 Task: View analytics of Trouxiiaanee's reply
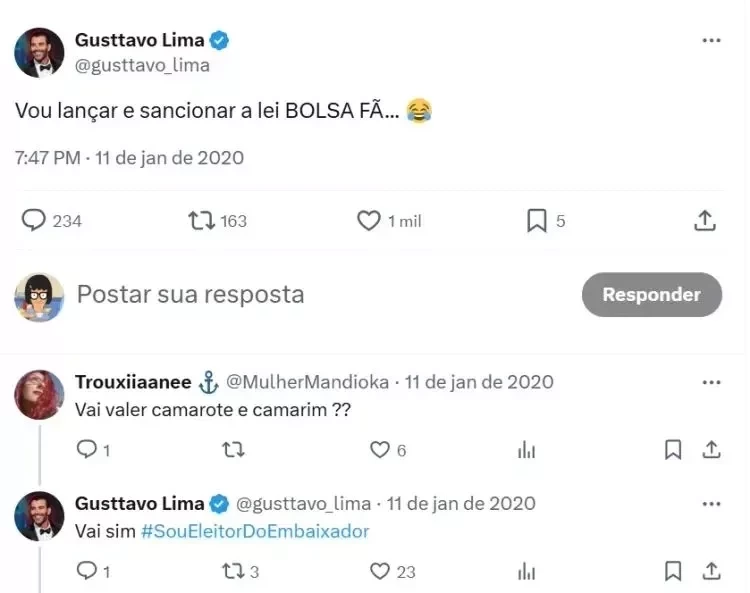click(526, 450)
